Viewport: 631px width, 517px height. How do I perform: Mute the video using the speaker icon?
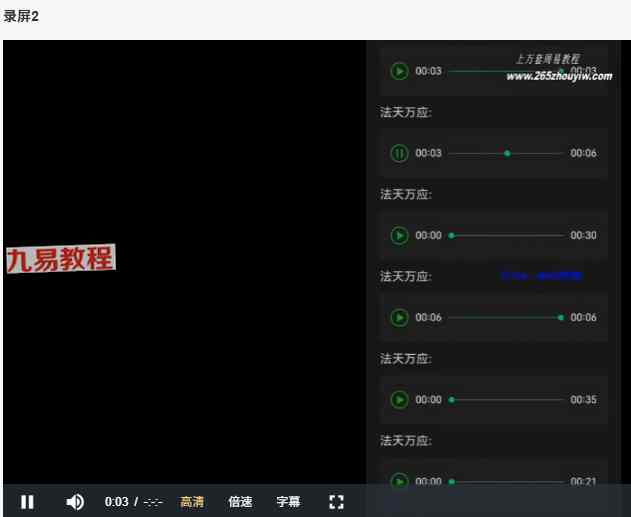[x=75, y=502]
